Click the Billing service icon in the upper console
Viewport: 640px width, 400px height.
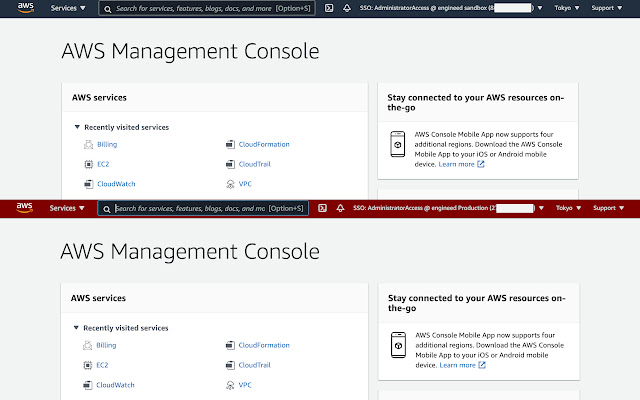[x=89, y=144]
